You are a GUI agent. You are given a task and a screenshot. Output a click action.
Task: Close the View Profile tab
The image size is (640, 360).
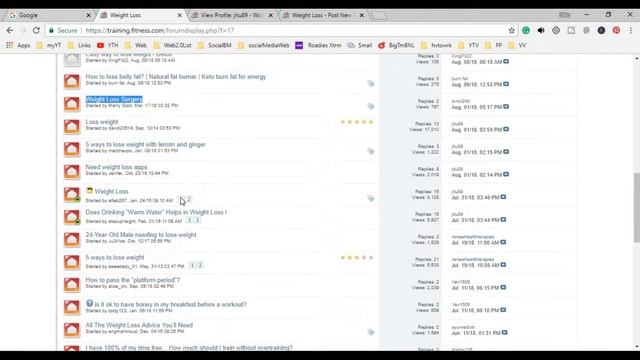[x=271, y=15]
